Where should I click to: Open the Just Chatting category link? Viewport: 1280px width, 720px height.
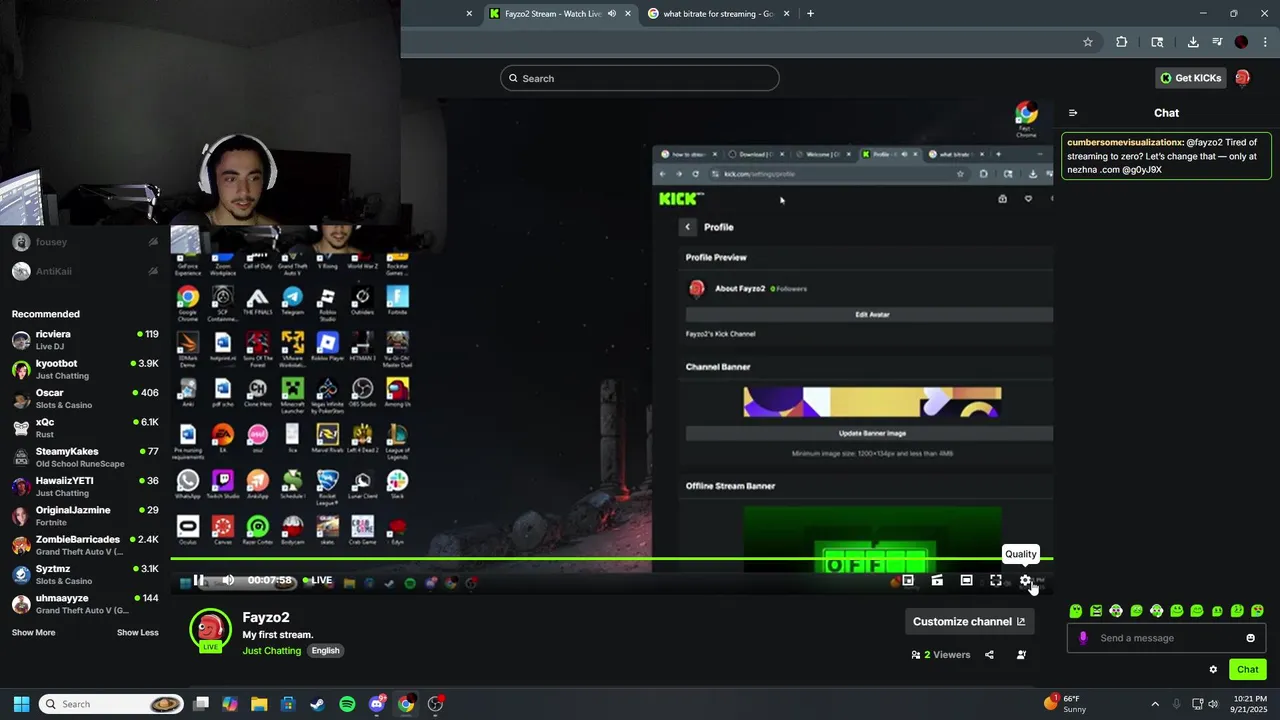click(x=271, y=650)
